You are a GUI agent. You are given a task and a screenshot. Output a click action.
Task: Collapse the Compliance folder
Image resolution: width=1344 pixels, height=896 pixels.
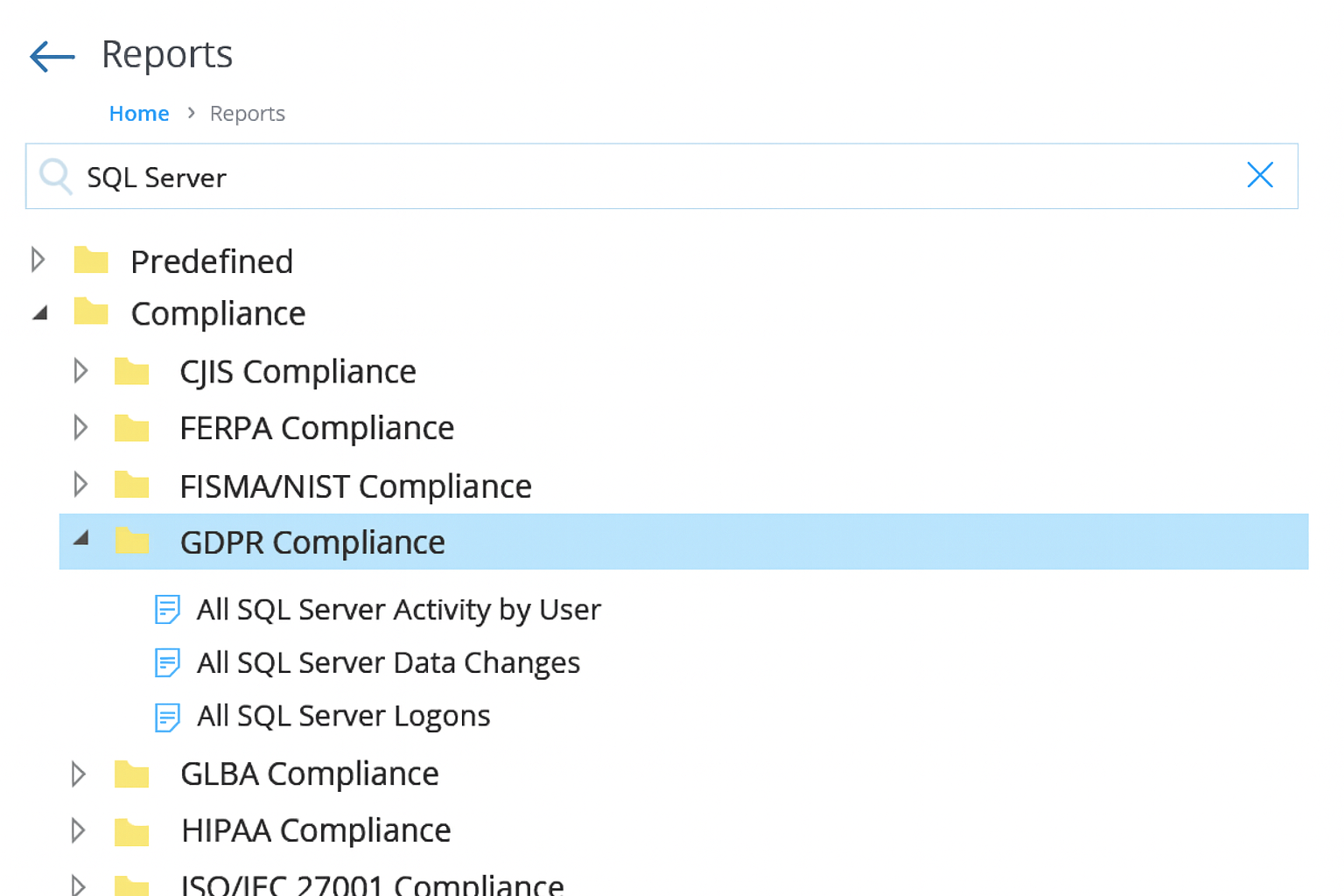tap(38, 311)
